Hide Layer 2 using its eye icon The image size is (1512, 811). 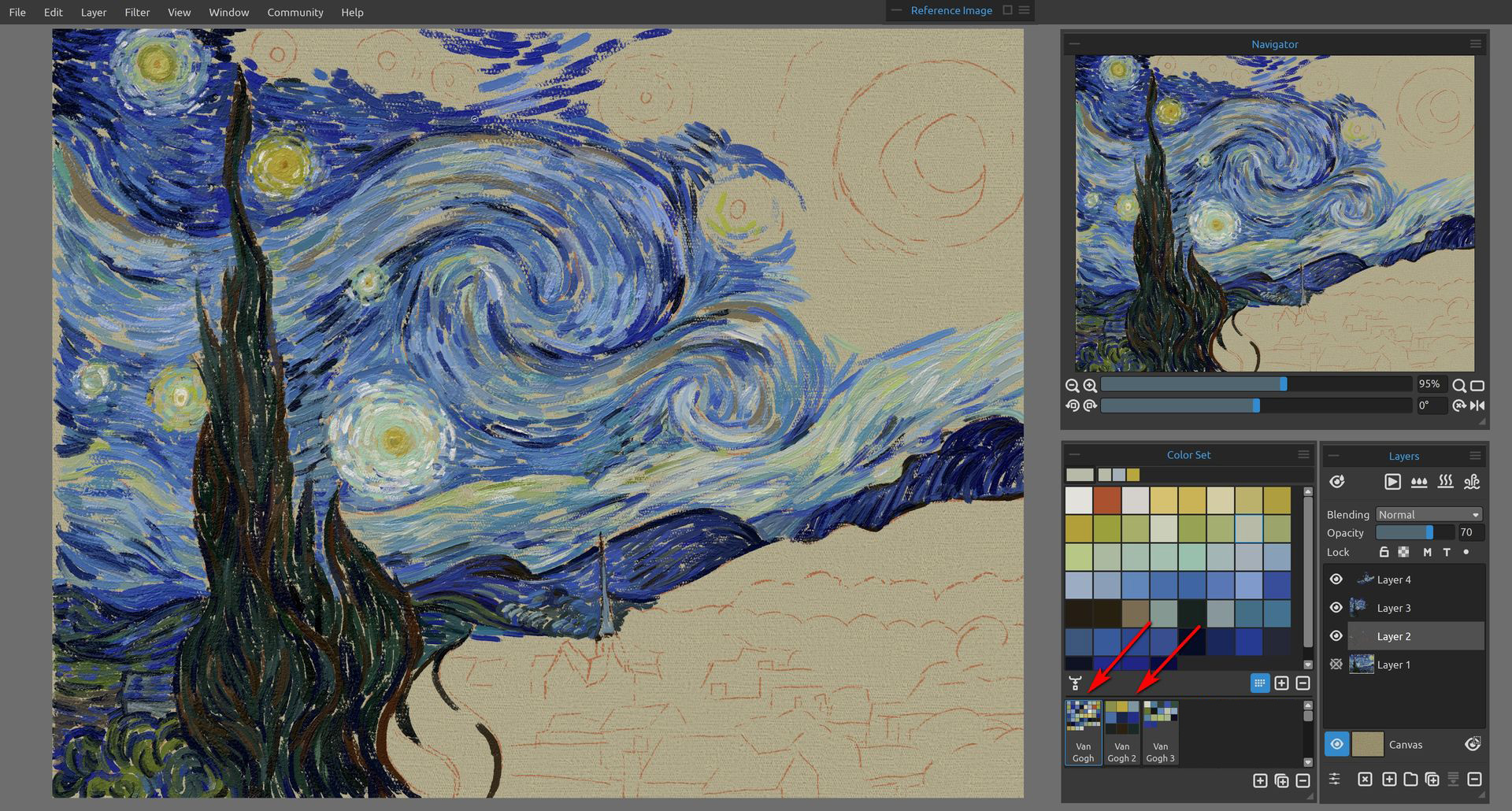click(1336, 636)
